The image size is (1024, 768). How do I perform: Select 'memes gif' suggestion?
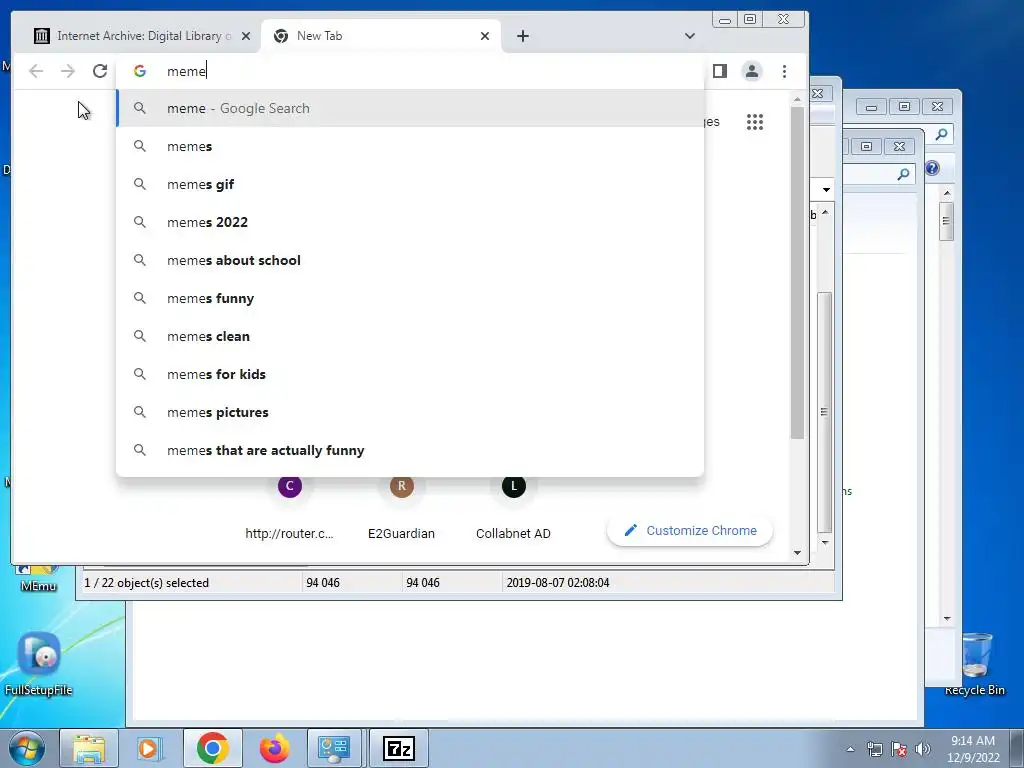410,184
